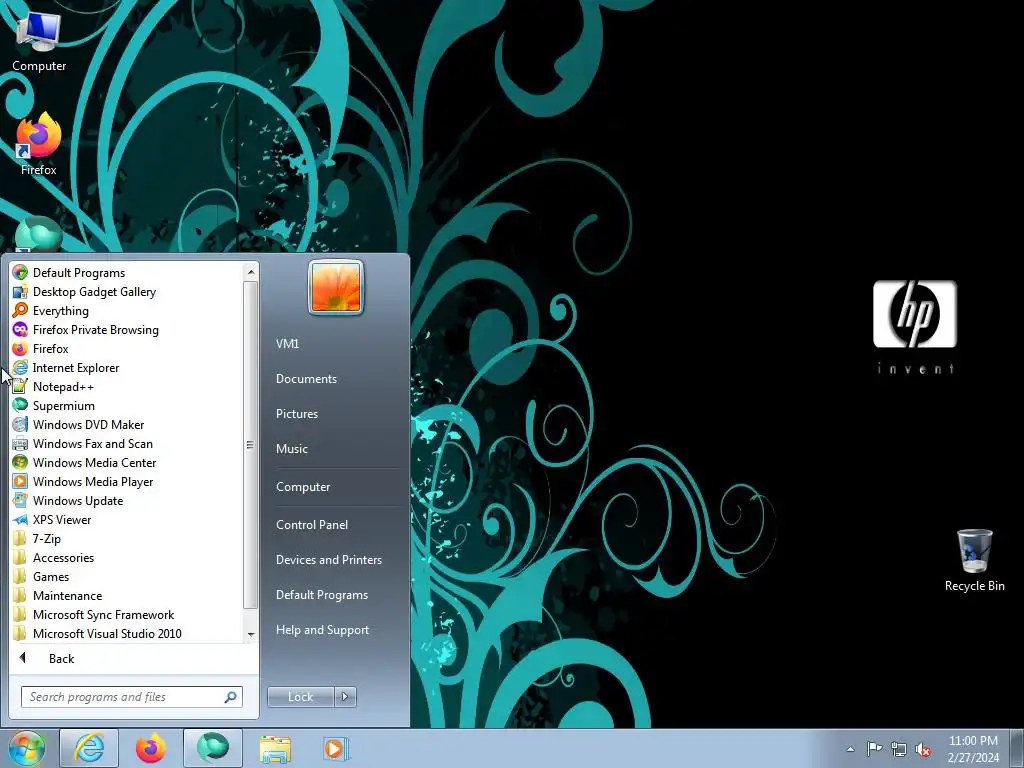
Task: Open the shutdown options arrow beside Lock
Action: tap(345, 697)
